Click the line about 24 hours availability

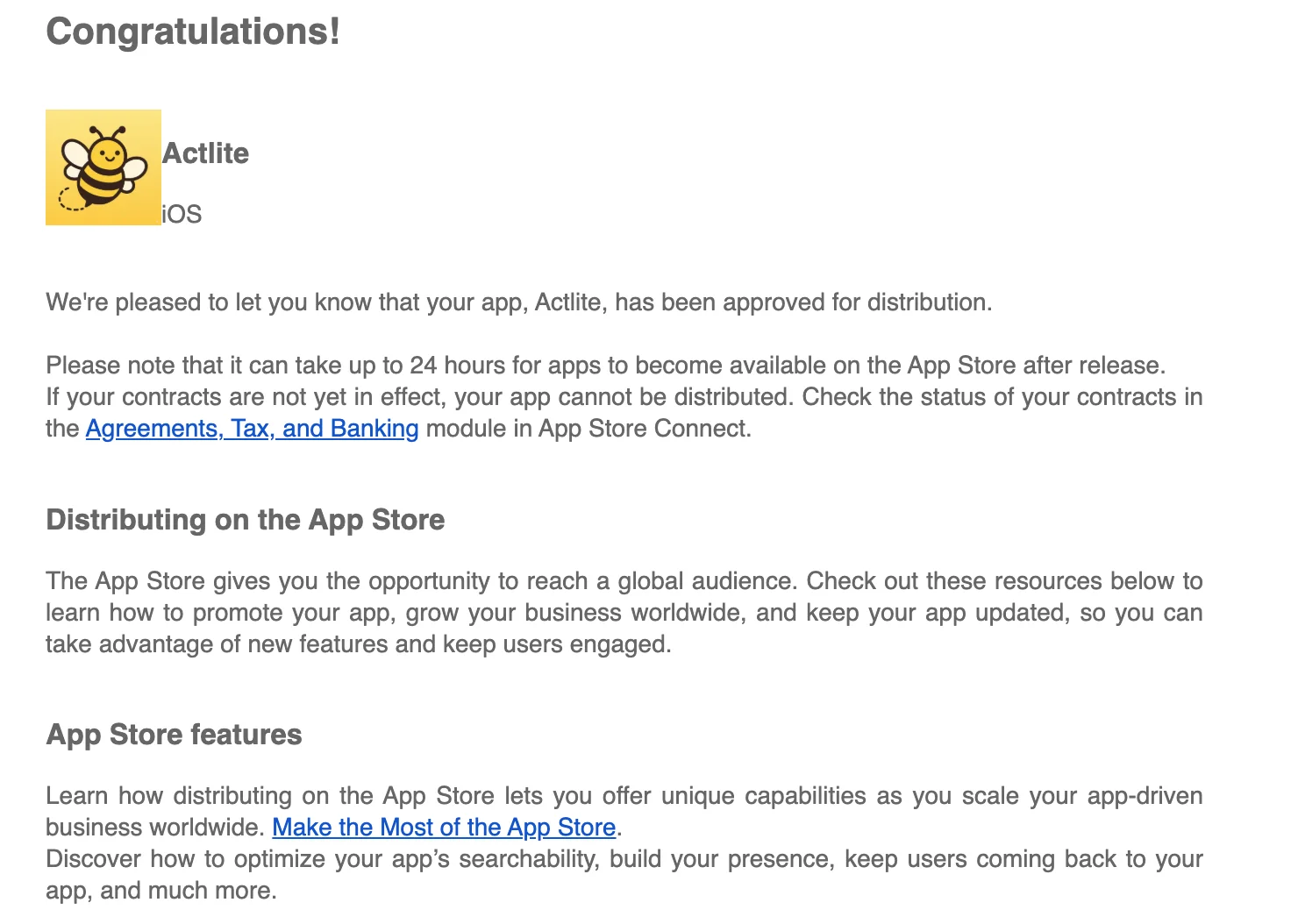click(606, 366)
